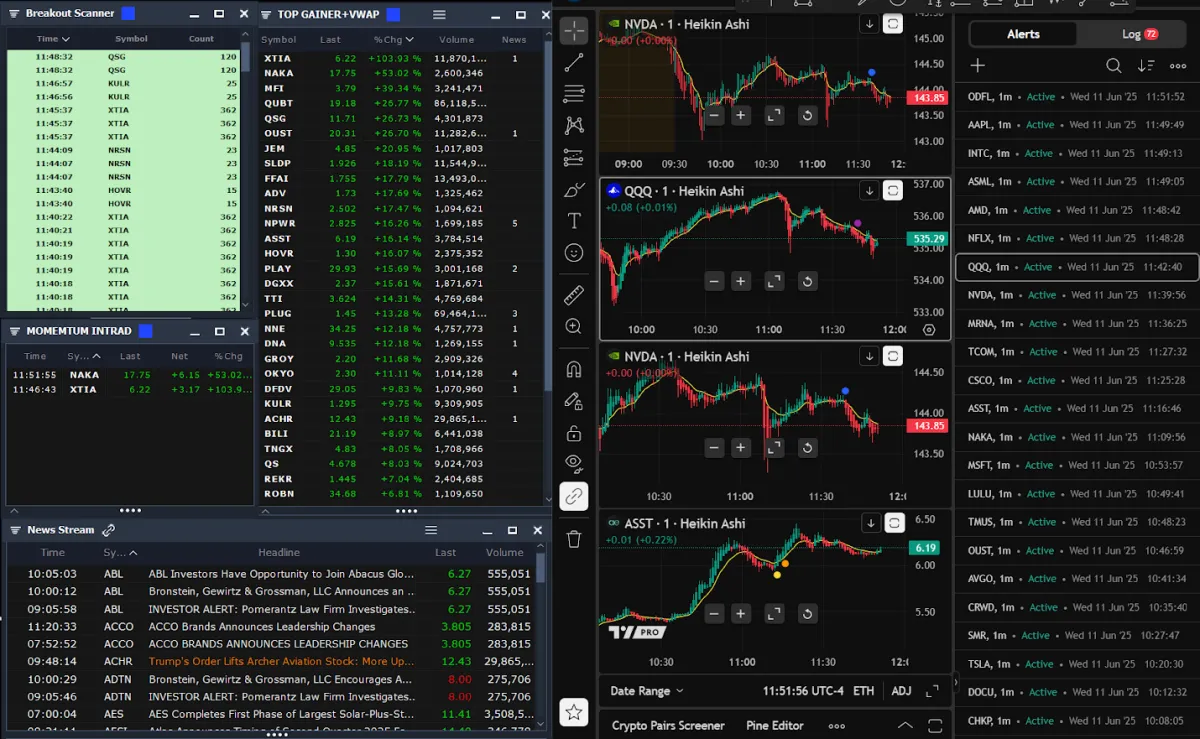Zoom in on the QQQ chart
The width and height of the screenshot is (1200, 739).
(x=741, y=282)
